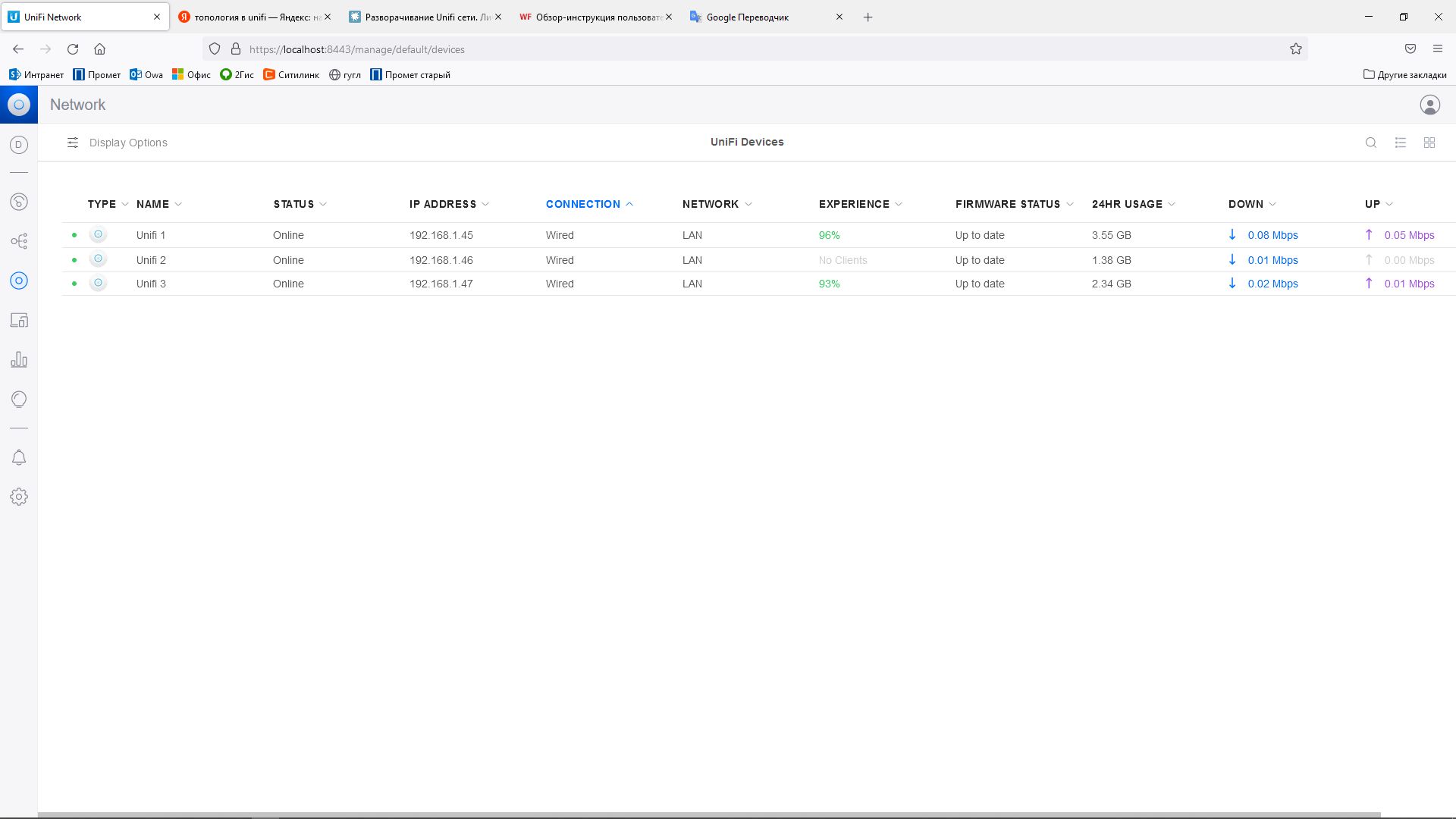
Task: Open the Display Options text button
Action: coord(128,143)
